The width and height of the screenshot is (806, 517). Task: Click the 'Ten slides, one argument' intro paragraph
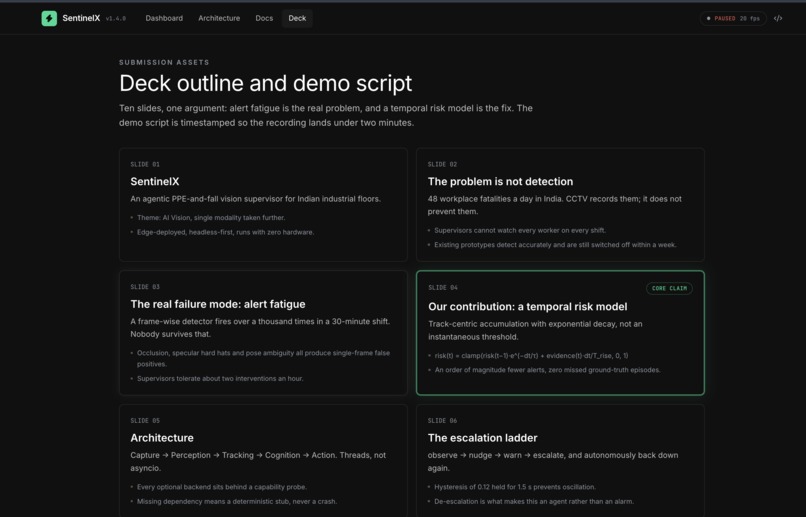point(326,116)
